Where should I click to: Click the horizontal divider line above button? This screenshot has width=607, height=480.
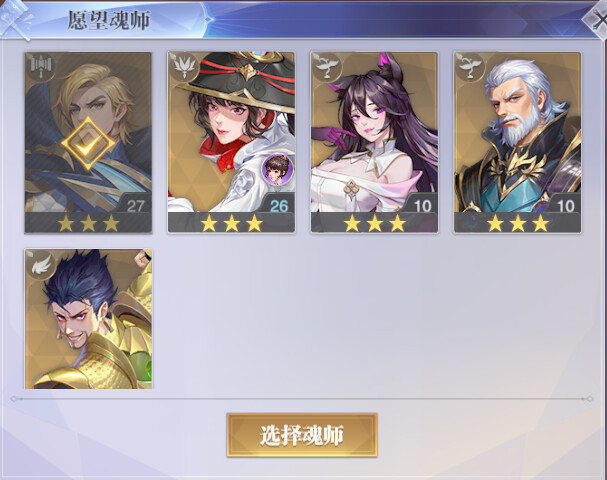point(302,398)
